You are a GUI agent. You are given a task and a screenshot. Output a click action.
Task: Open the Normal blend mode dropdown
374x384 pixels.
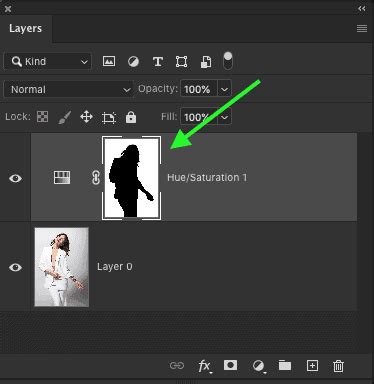tap(68, 89)
